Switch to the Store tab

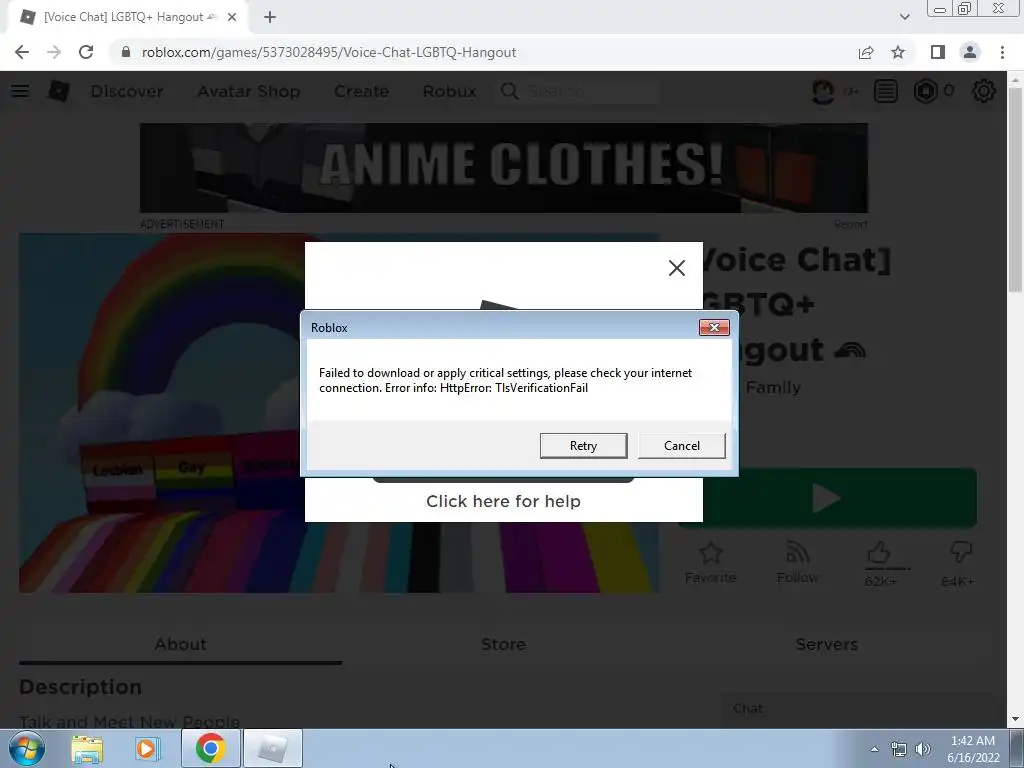pos(503,645)
